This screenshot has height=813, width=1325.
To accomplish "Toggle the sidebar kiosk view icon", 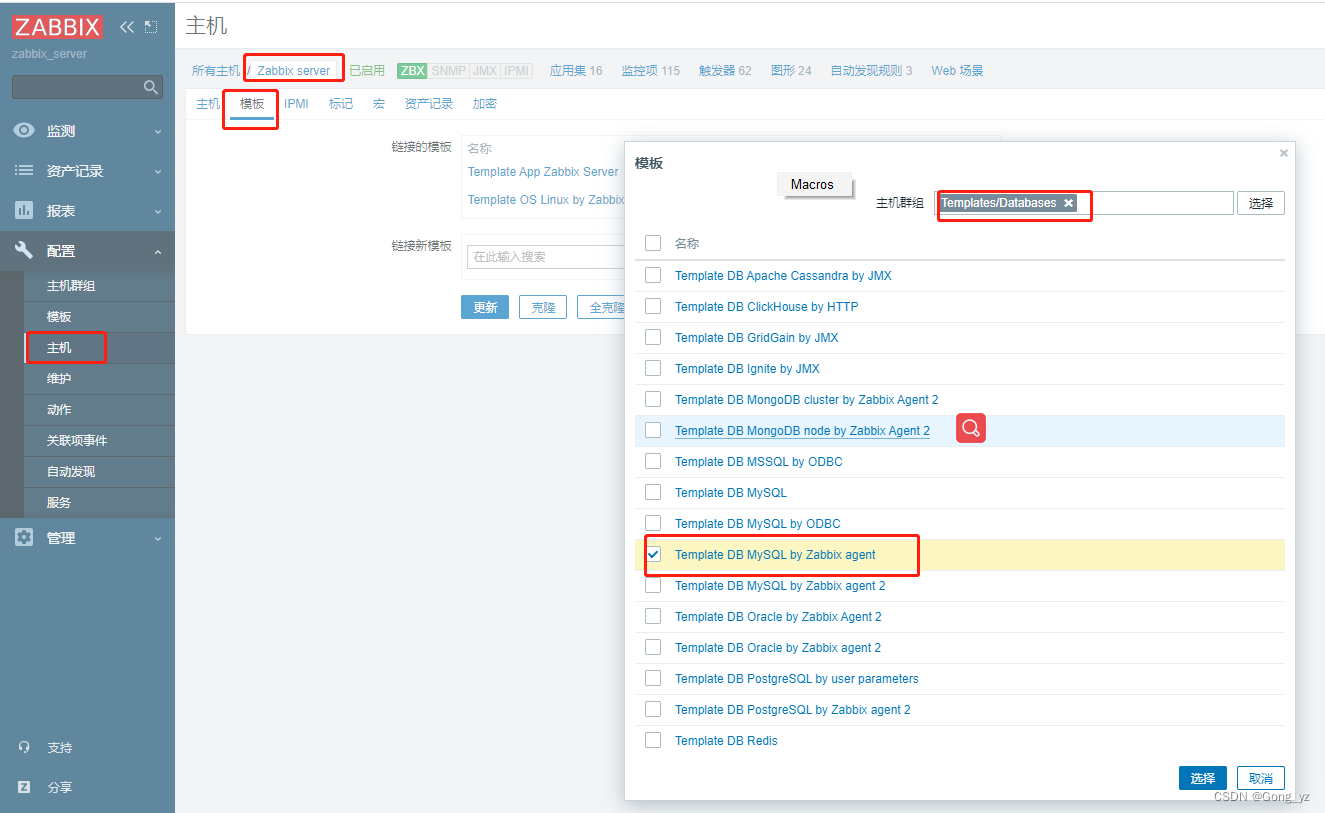I will [151, 27].
